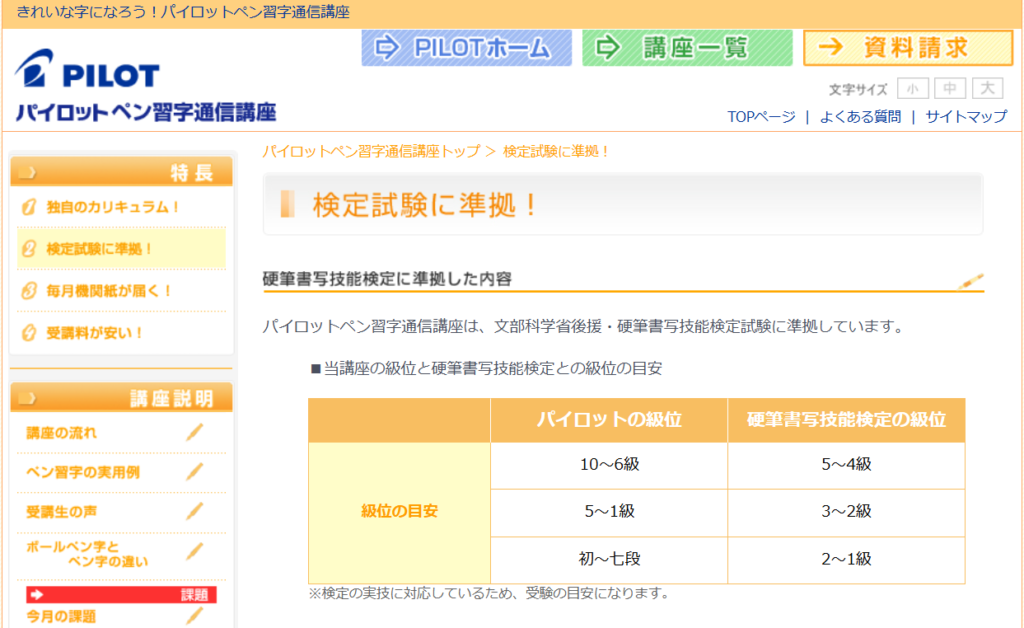1024x628 pixels.
Task: Click breadcrumb text 検定試験に準拠！
Action: [556, 151]
